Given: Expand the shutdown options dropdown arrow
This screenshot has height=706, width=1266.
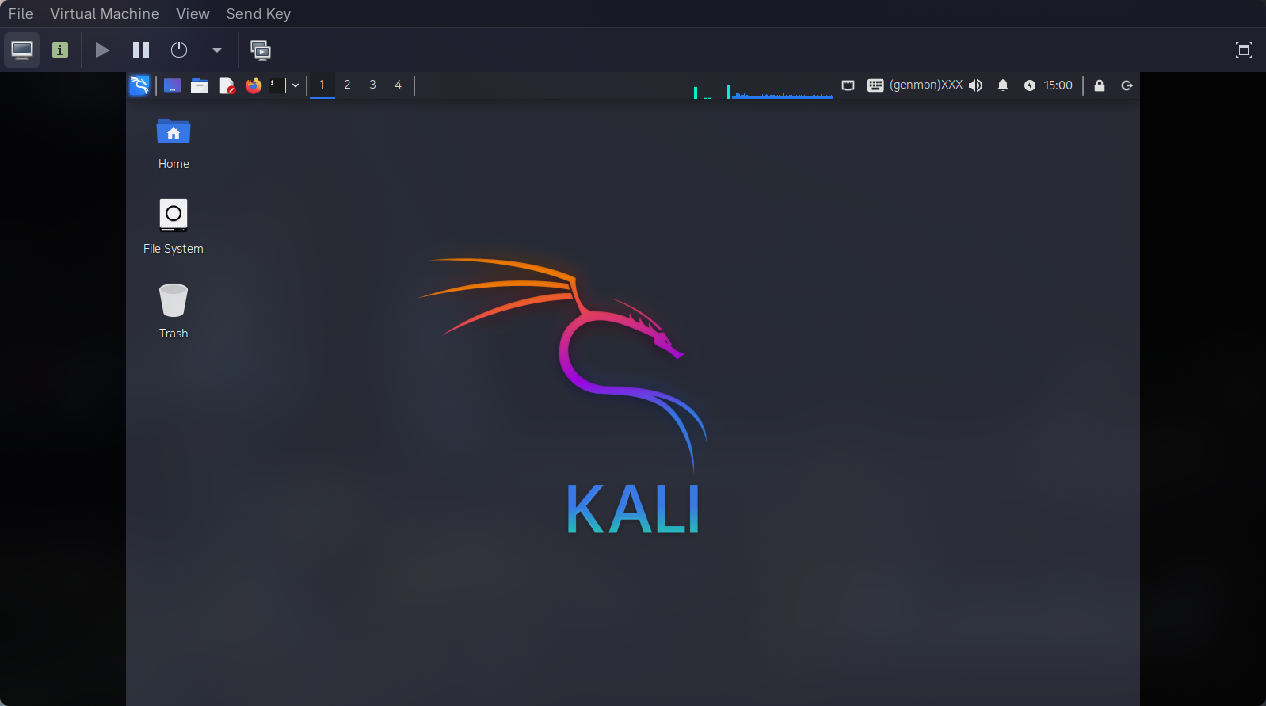Looking at the screenshot, I should tap(216, 49).
